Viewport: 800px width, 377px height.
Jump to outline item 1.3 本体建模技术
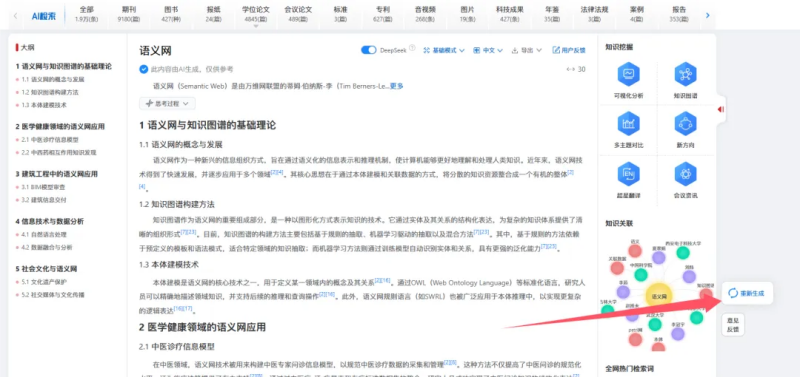(x=44, y=105)
